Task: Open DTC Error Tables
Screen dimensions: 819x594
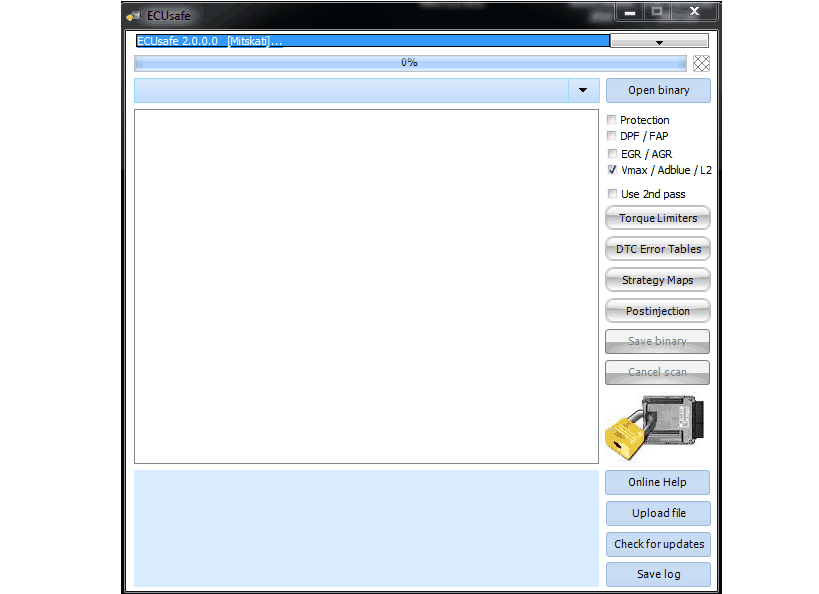Action: pyautogui.click(x=658, y=249)
